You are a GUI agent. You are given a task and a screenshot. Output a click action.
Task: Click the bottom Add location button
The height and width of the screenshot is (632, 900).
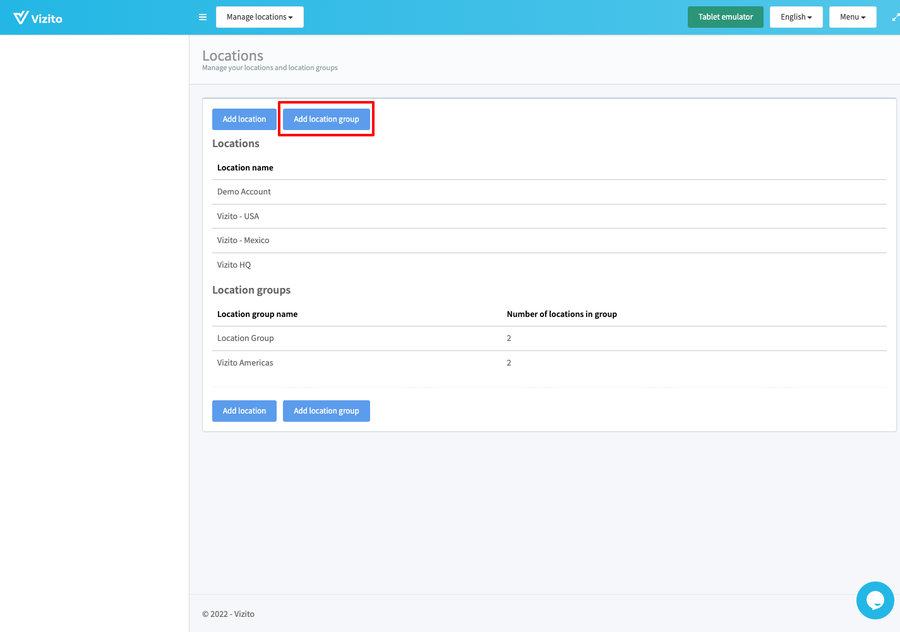pyautogui.click(x=244, y=410)
